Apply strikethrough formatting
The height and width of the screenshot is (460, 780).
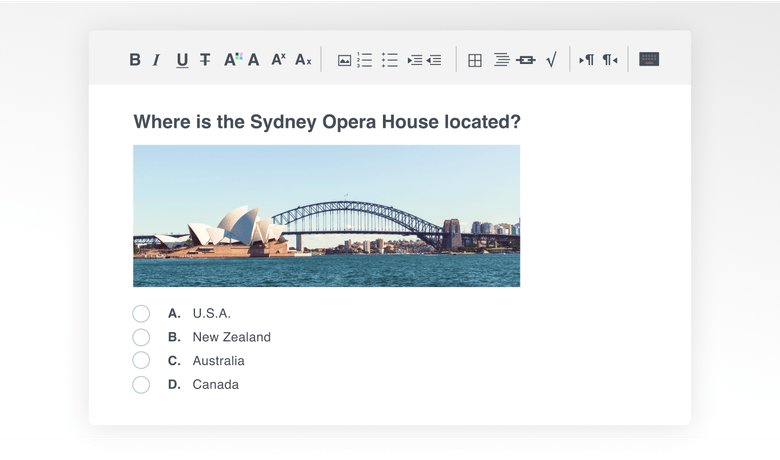[x=205, y=60]
